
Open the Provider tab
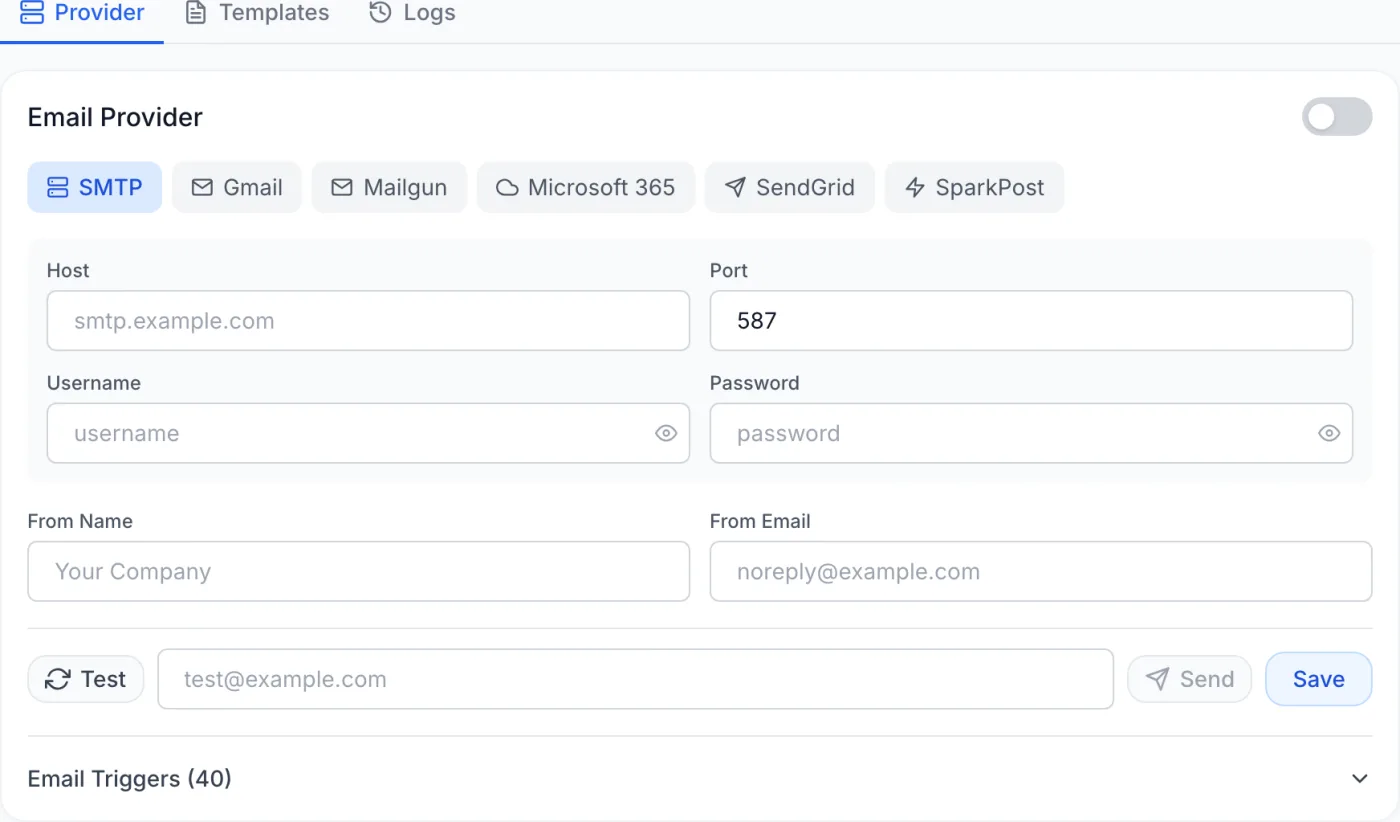click(82, 14)
